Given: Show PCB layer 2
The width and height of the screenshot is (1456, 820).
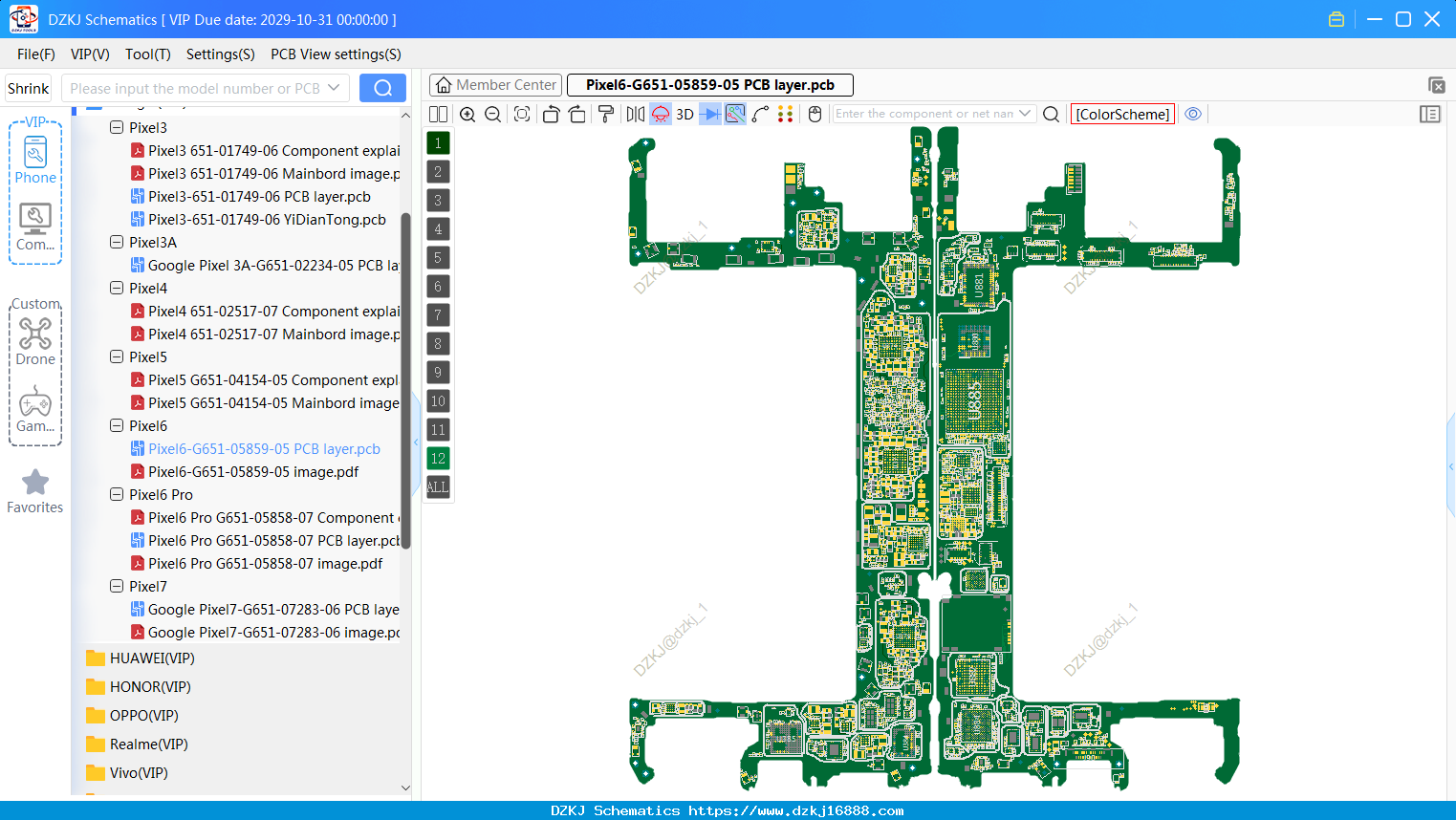Looking at the screenshot, I should click(438, 172).
